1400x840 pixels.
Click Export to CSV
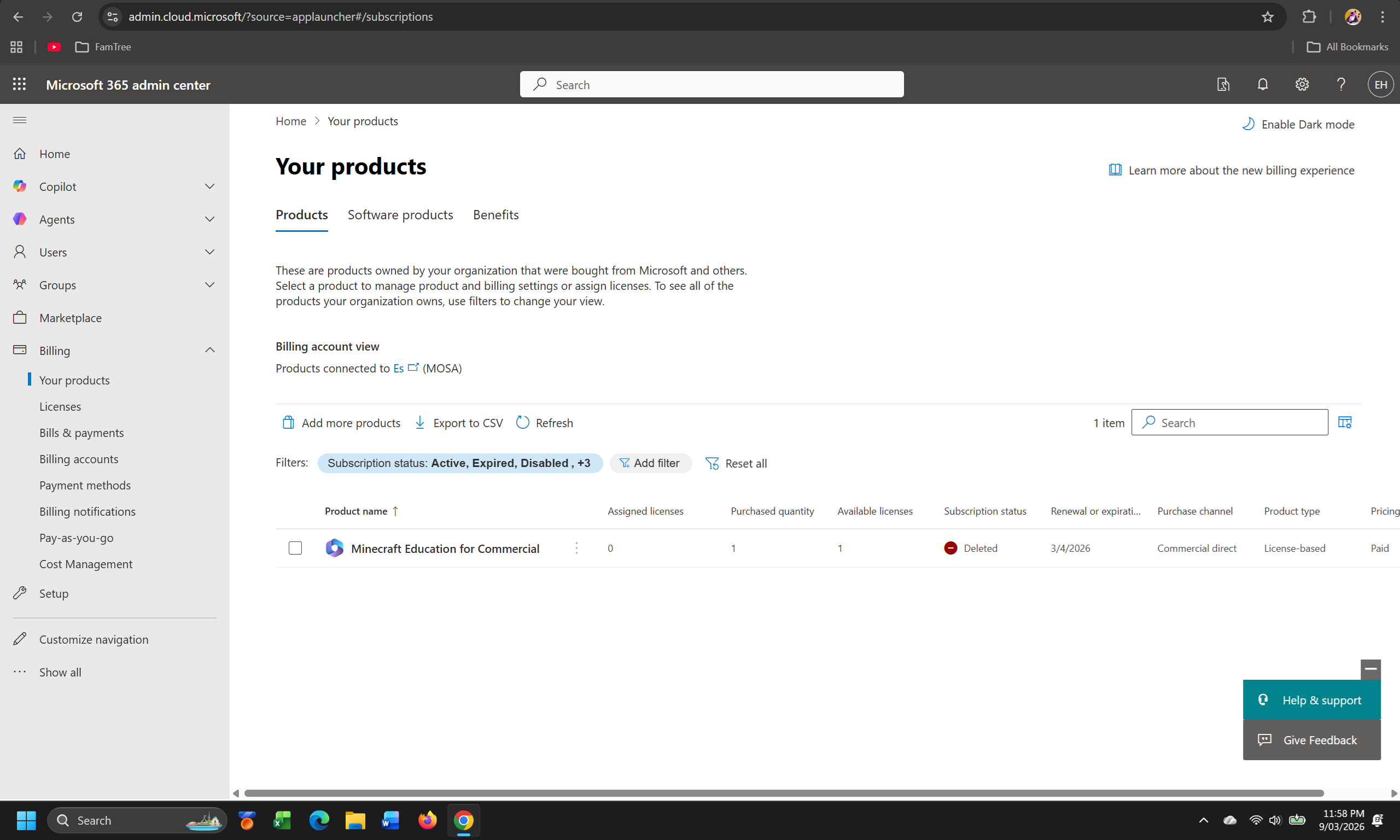(458, 423)
